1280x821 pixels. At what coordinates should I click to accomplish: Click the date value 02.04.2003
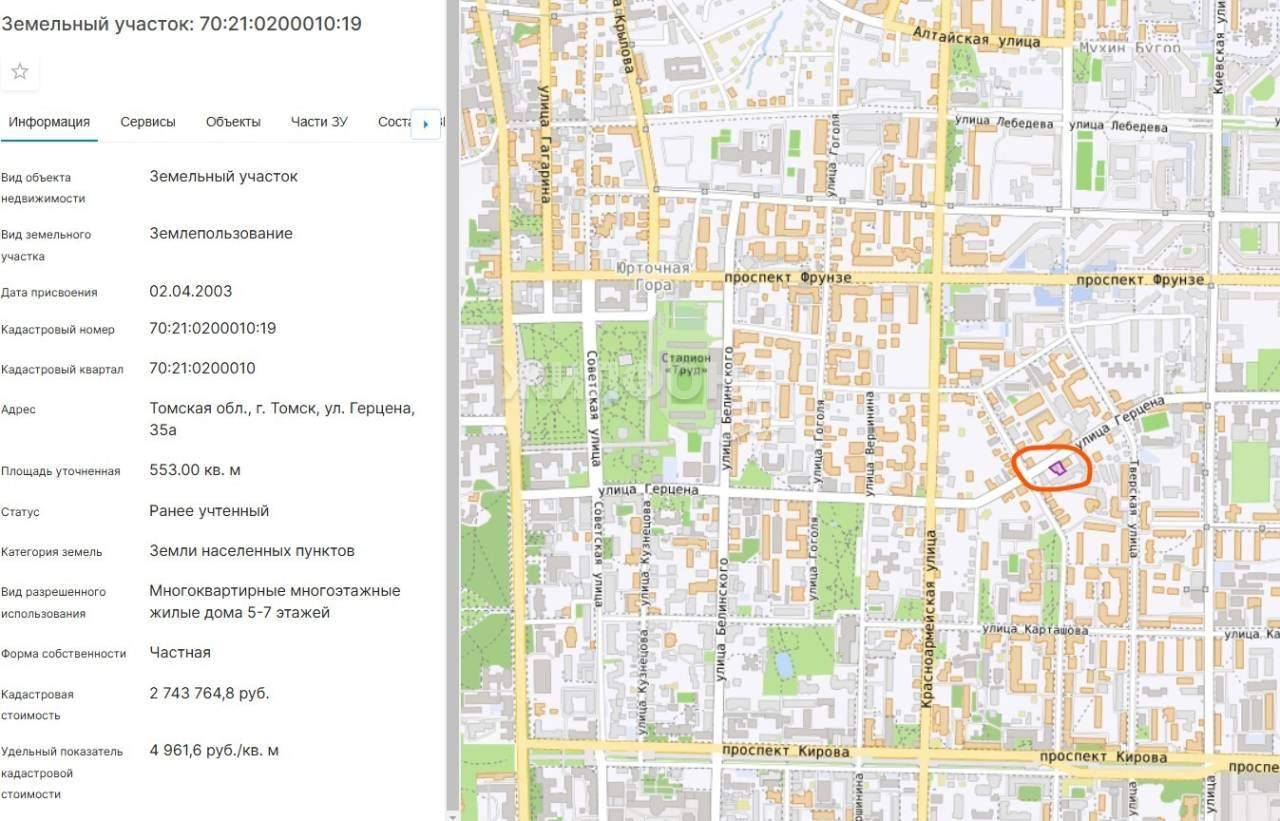click(190, 291)
